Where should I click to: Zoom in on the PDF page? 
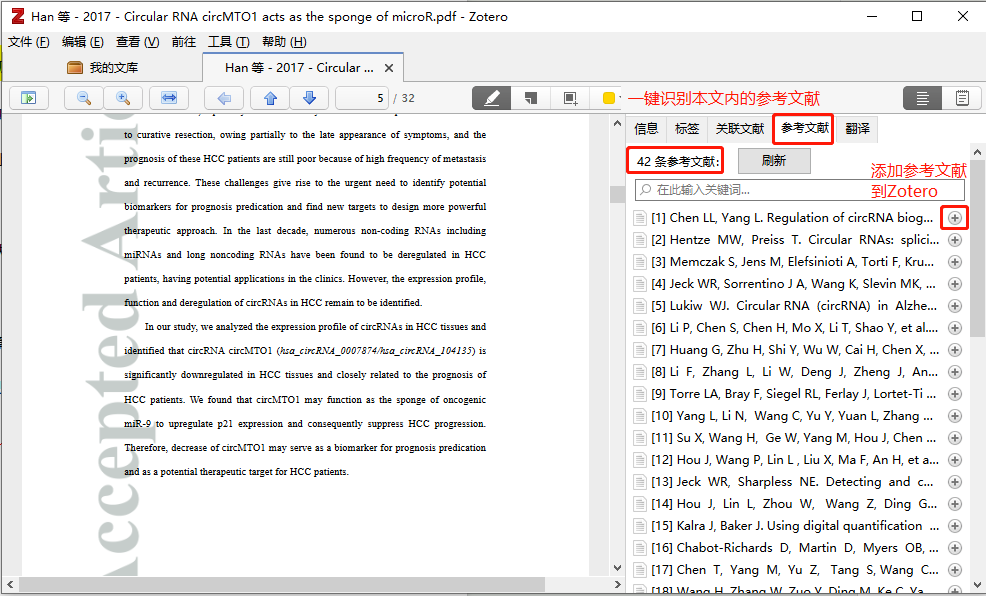(123, 98)
